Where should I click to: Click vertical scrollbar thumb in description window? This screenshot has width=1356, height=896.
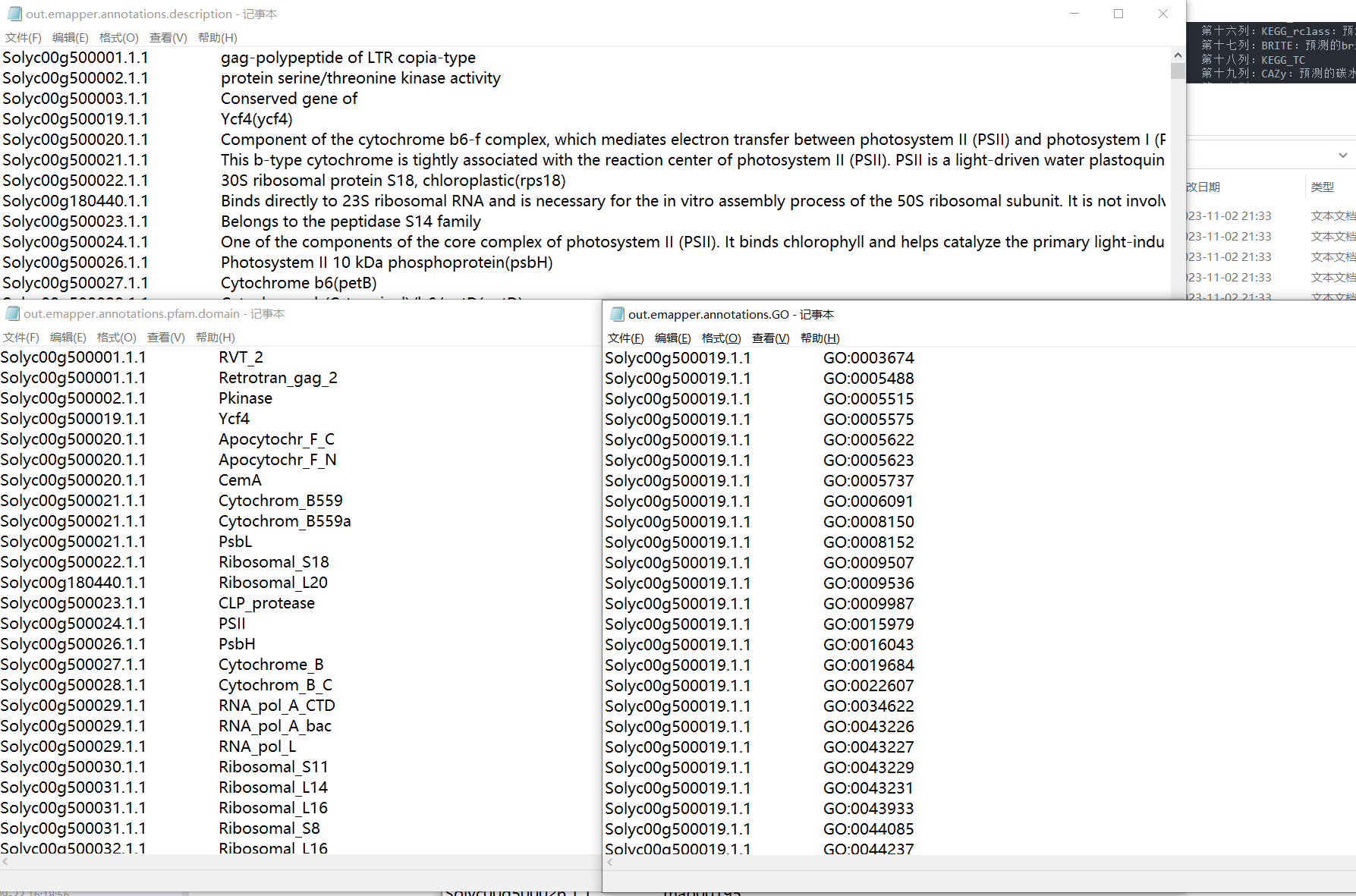coord(1178,71)
